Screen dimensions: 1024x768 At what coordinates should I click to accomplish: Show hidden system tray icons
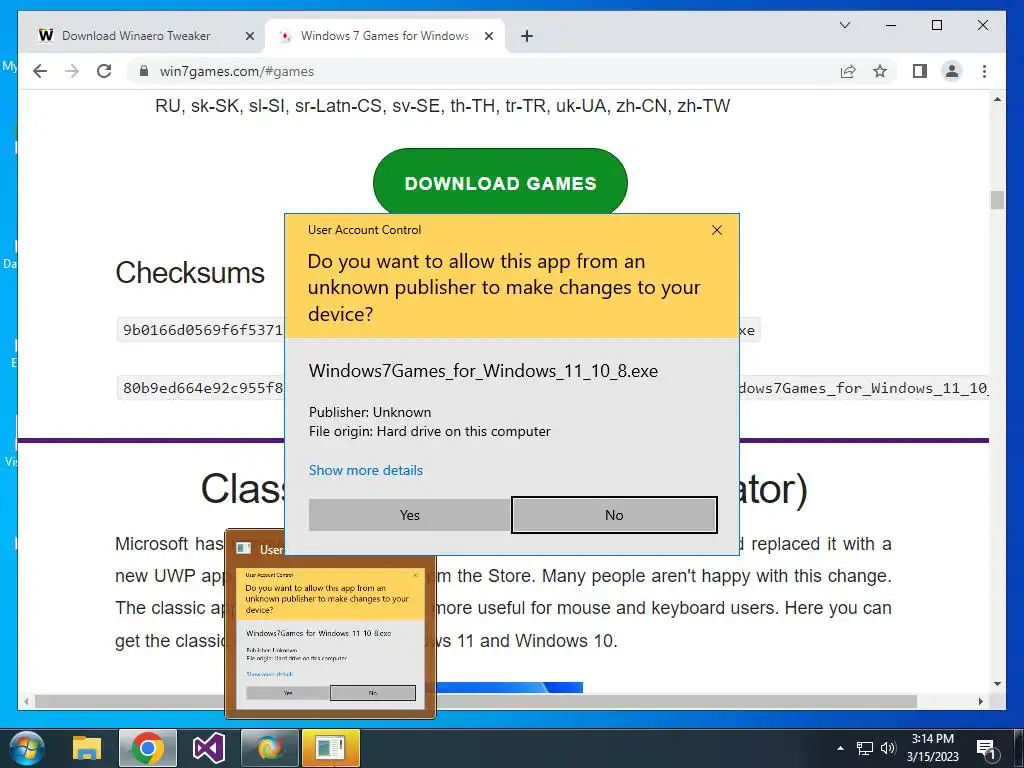coord(840,748)
